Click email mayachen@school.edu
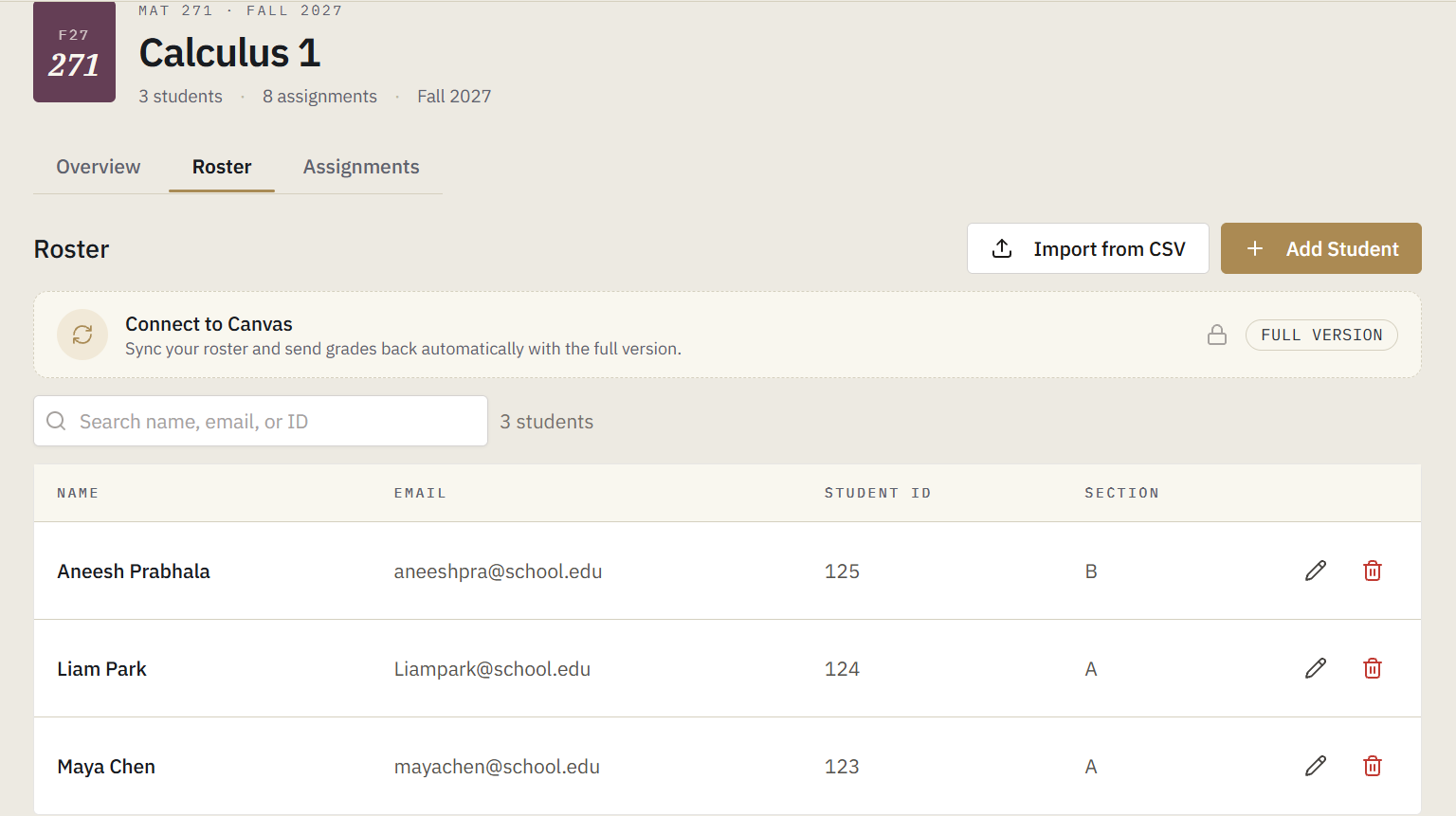 (497, 767)
